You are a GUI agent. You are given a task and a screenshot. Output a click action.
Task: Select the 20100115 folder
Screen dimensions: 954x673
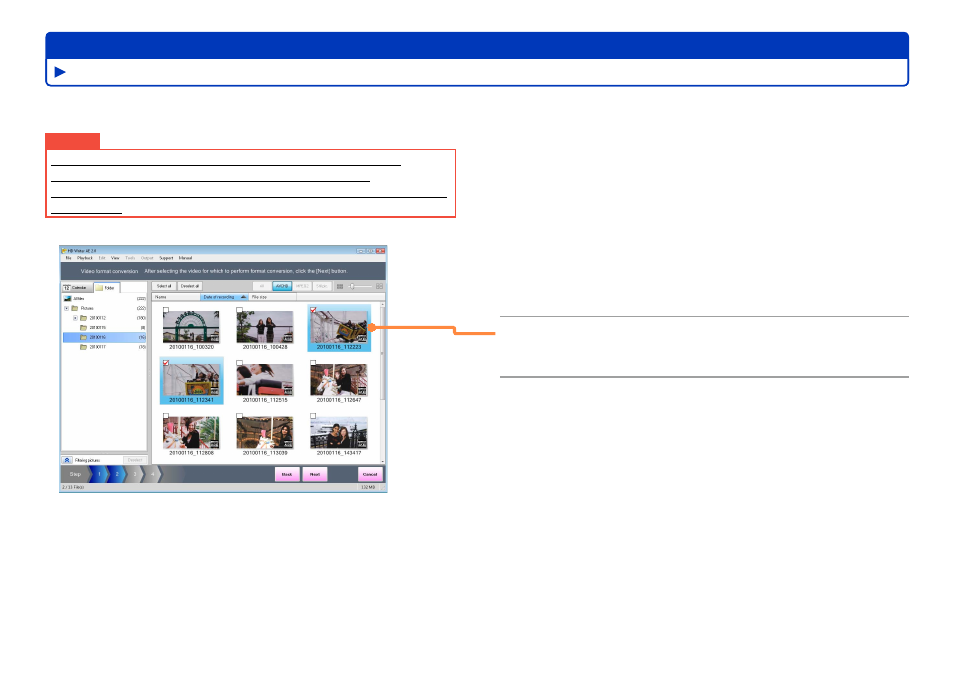pyautogui.click(x=97, y=327)
